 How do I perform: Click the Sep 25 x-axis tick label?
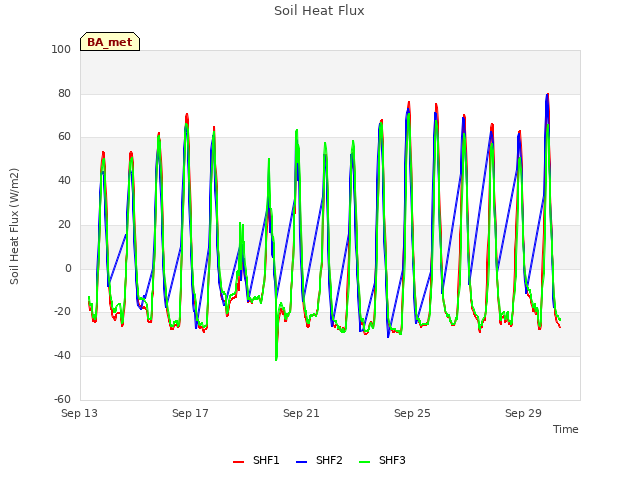412,413
